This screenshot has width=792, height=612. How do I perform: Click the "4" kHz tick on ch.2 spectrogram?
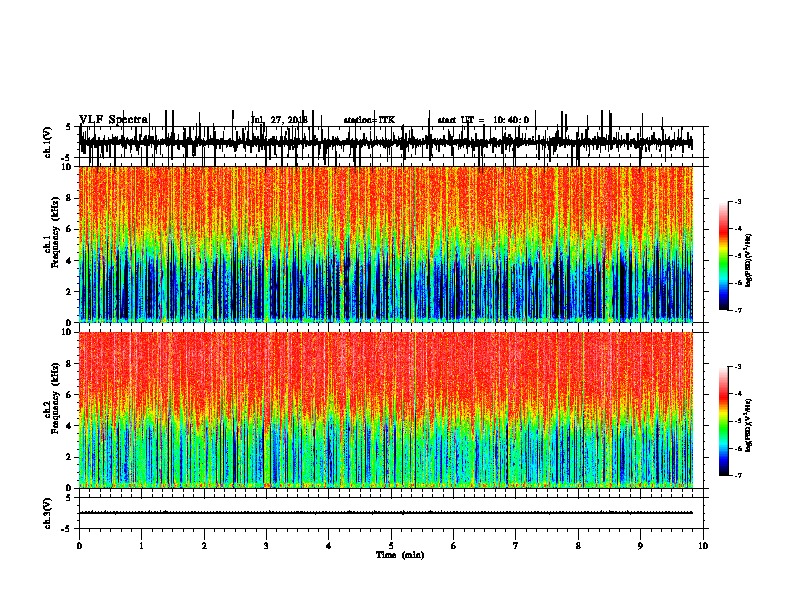click(x=70, y=426)
